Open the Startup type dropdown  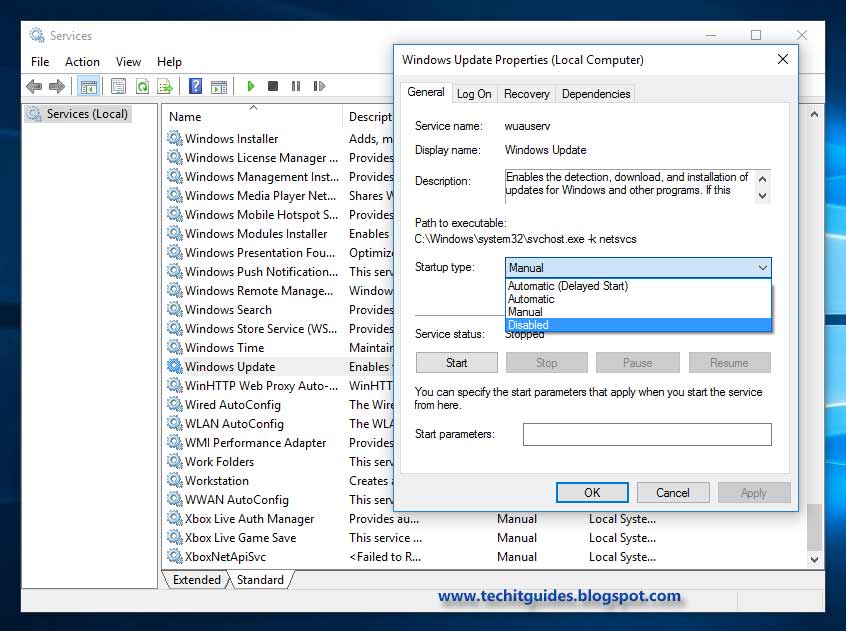763,267
